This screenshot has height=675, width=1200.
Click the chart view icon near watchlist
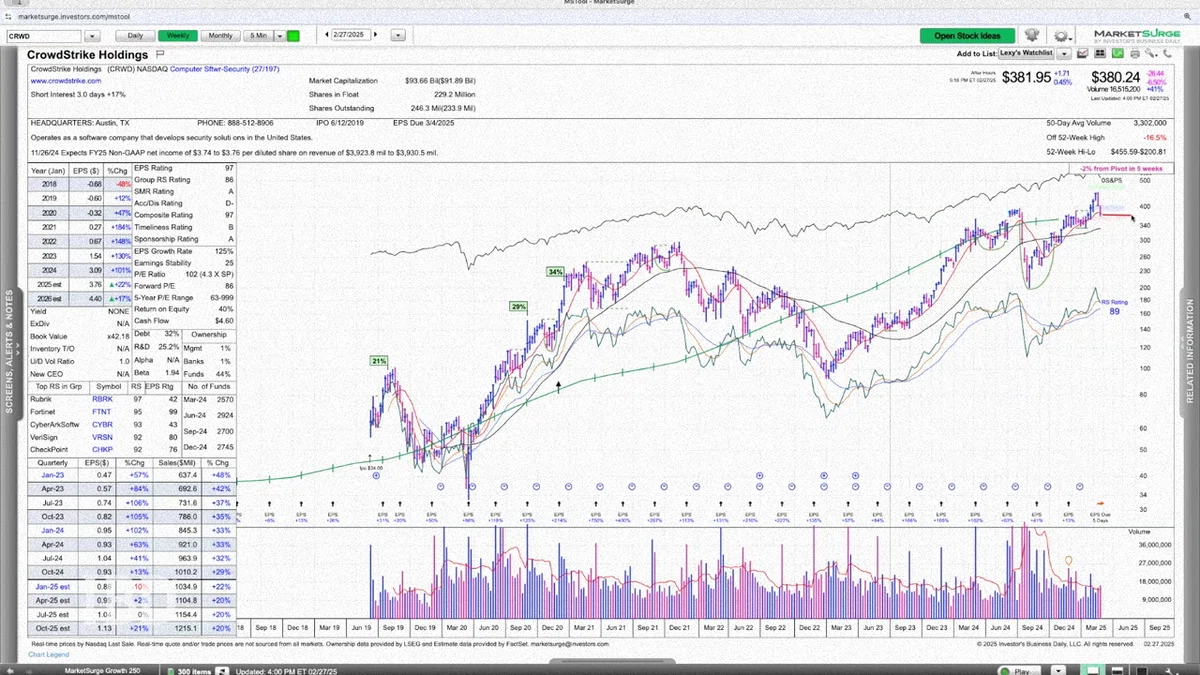click(1082, 53)
